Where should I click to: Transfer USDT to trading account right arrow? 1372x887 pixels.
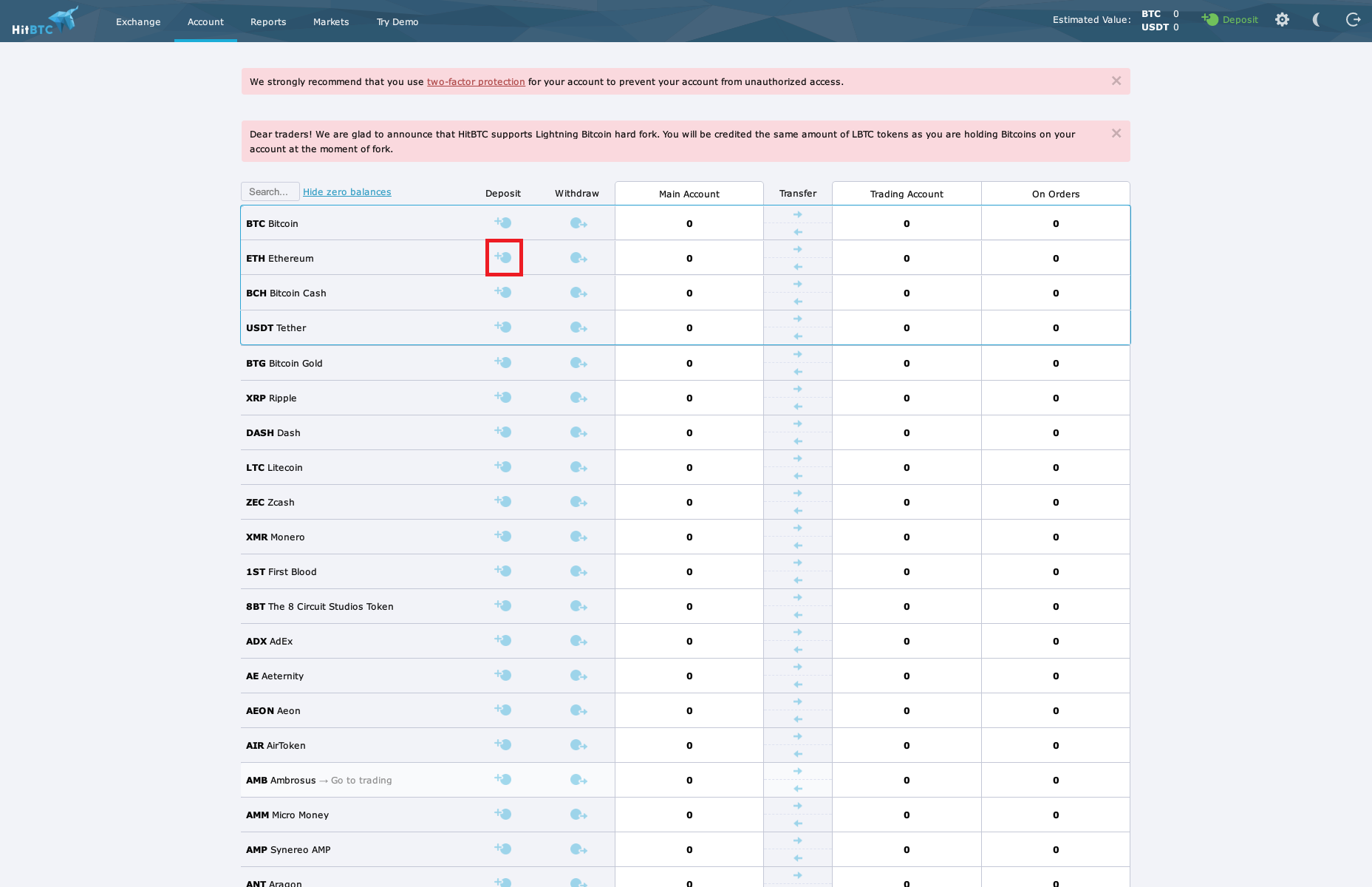click(x=798, y=319)
